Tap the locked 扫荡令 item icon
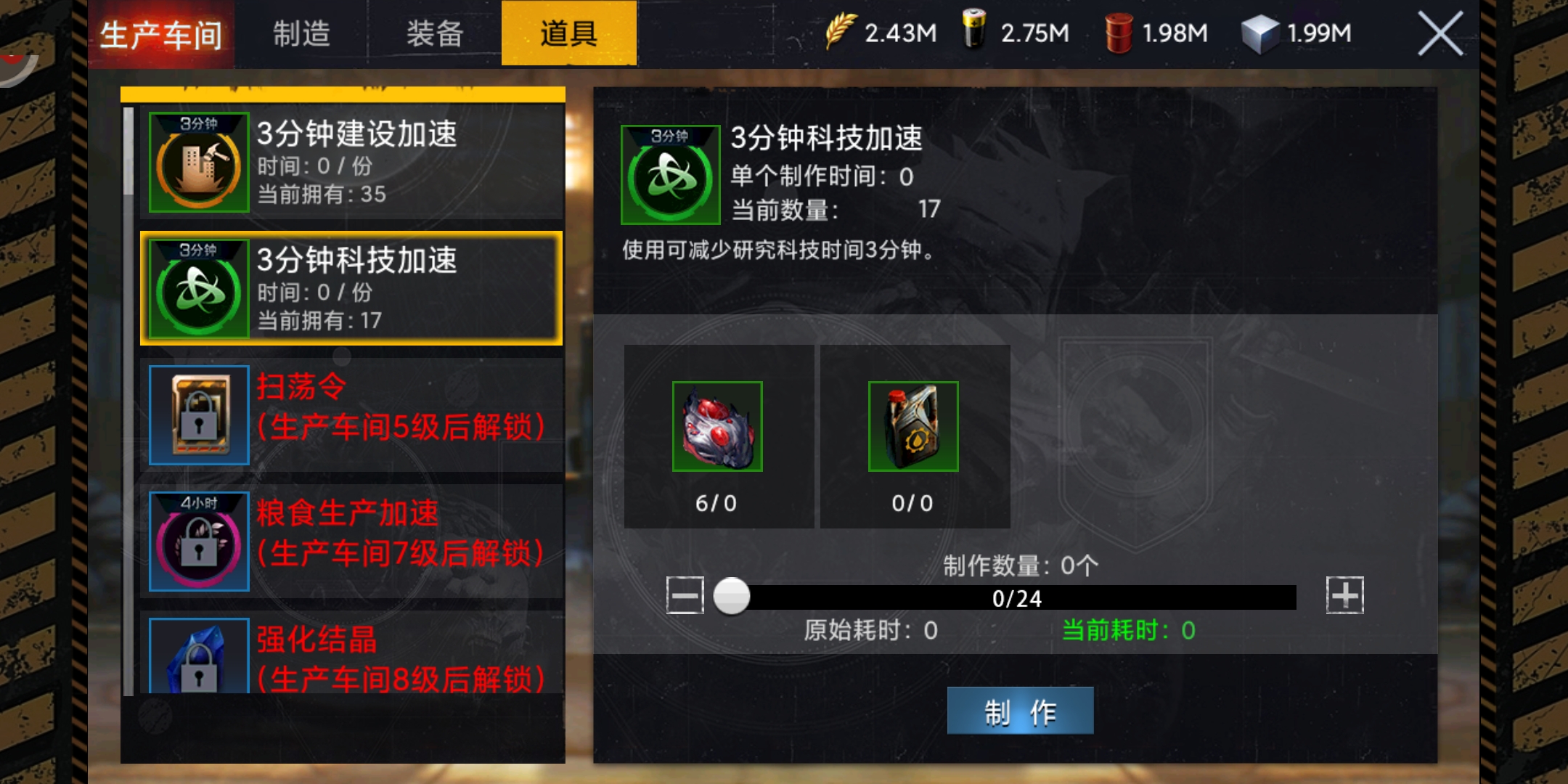1568x784 pixels. tap(199, 415)
